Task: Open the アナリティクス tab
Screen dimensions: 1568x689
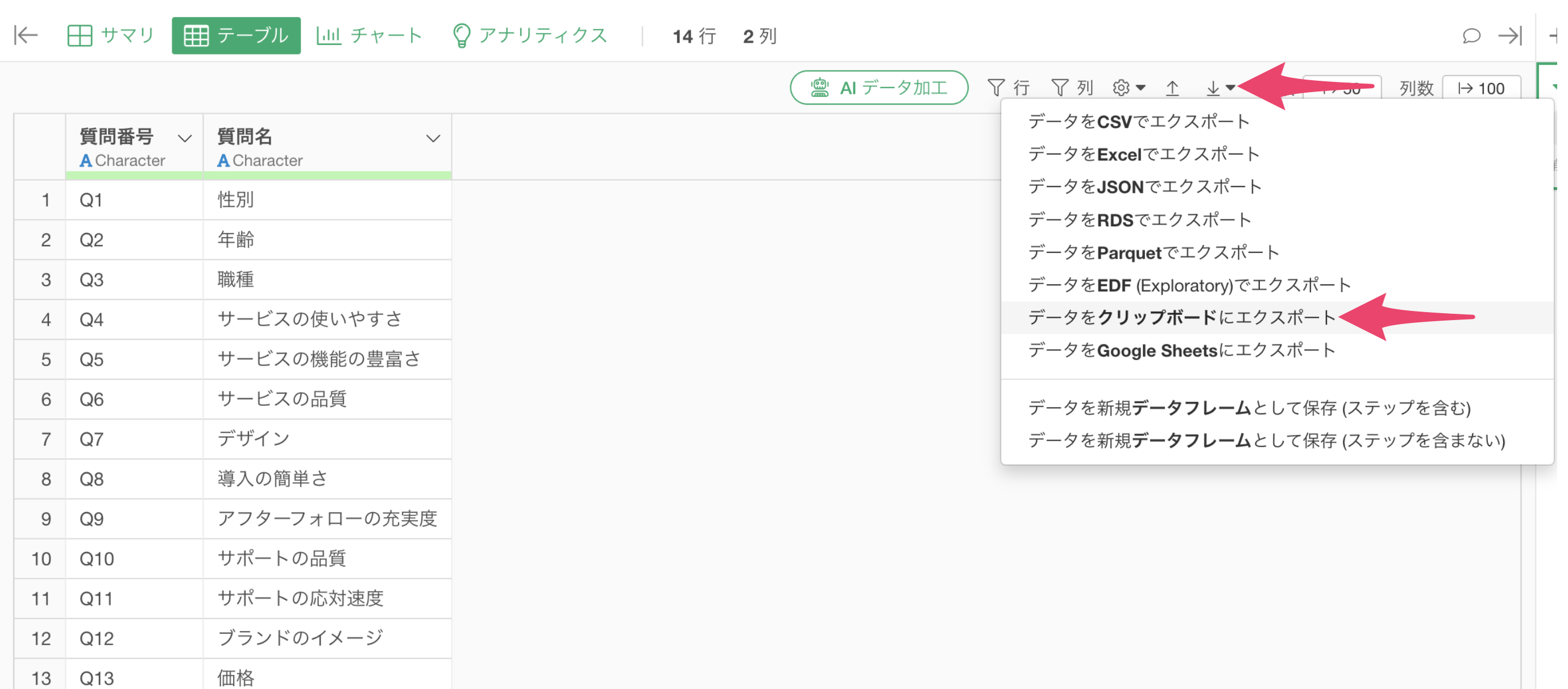Action: (x=529, y=35)
